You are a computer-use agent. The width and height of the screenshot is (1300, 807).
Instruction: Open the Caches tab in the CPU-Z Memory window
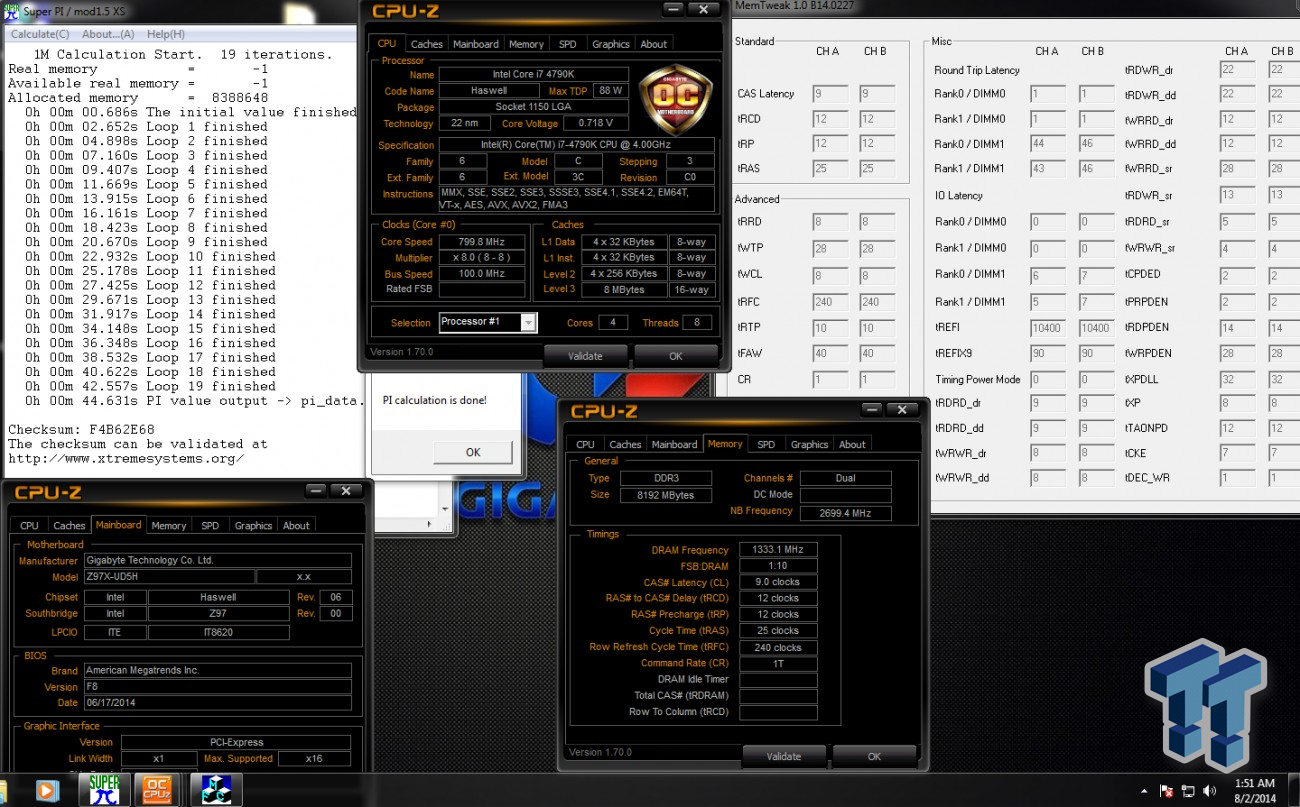coord(625,444)
